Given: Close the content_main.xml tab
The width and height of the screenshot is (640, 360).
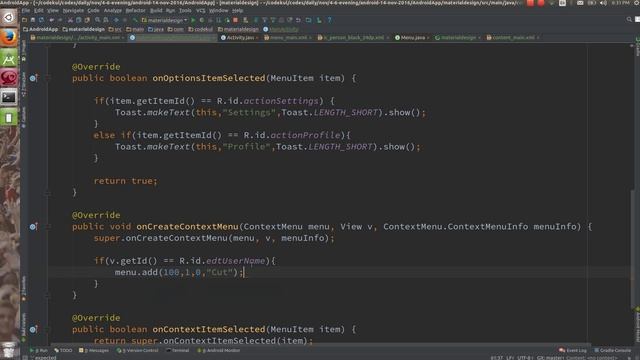Looking at the screenshot, I should pos(538,38).
